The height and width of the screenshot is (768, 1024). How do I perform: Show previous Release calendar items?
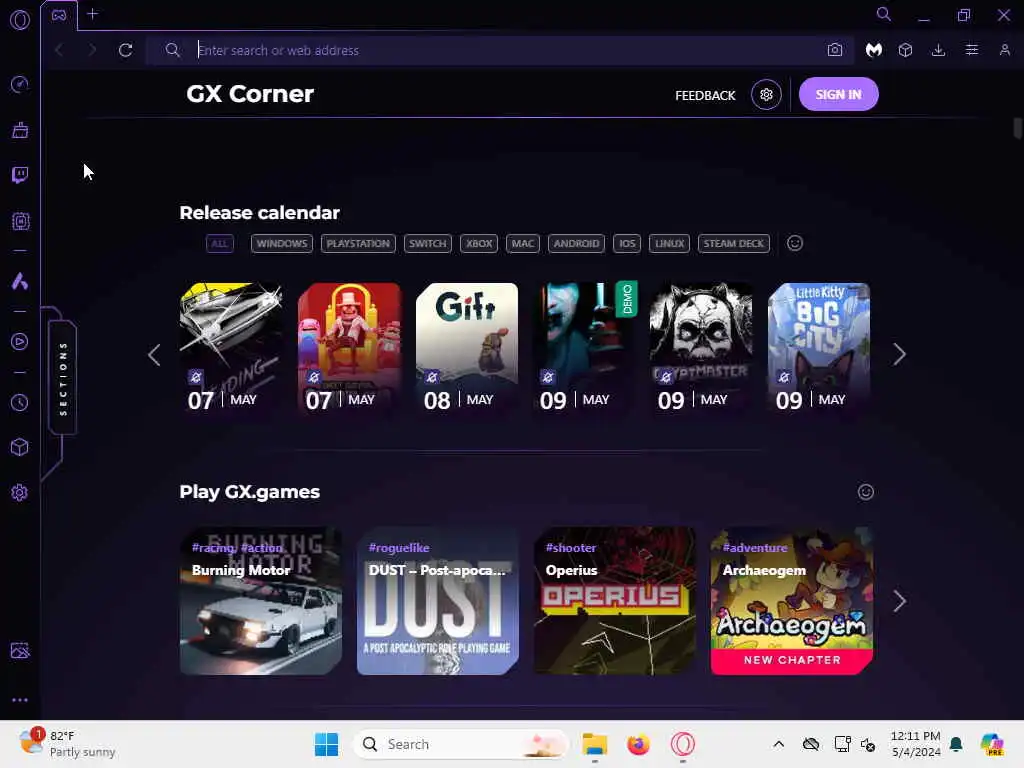pos(154,355)
